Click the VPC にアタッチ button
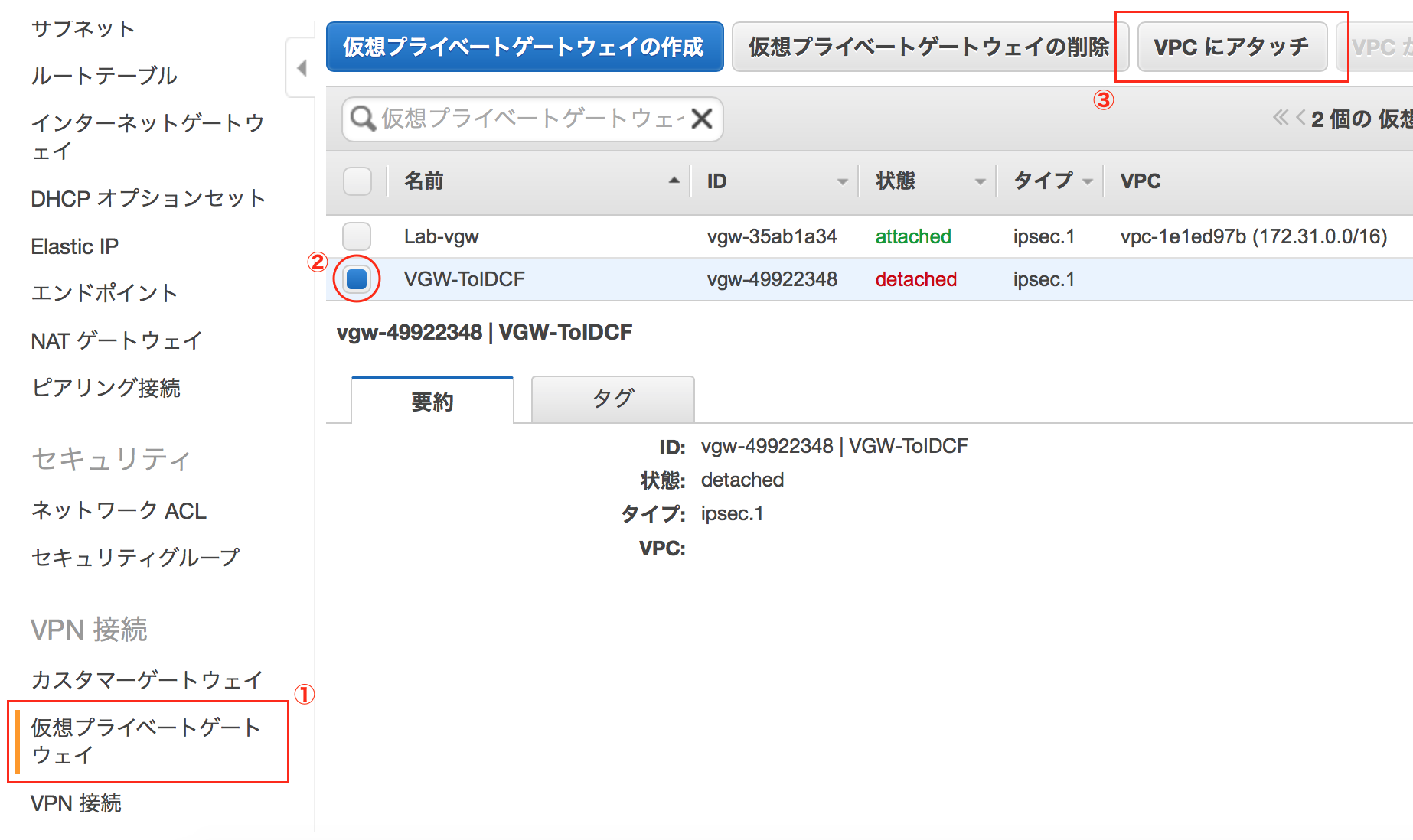Image resolution: width=1413 pixels, height=840 pixels. coord(1234,47)
